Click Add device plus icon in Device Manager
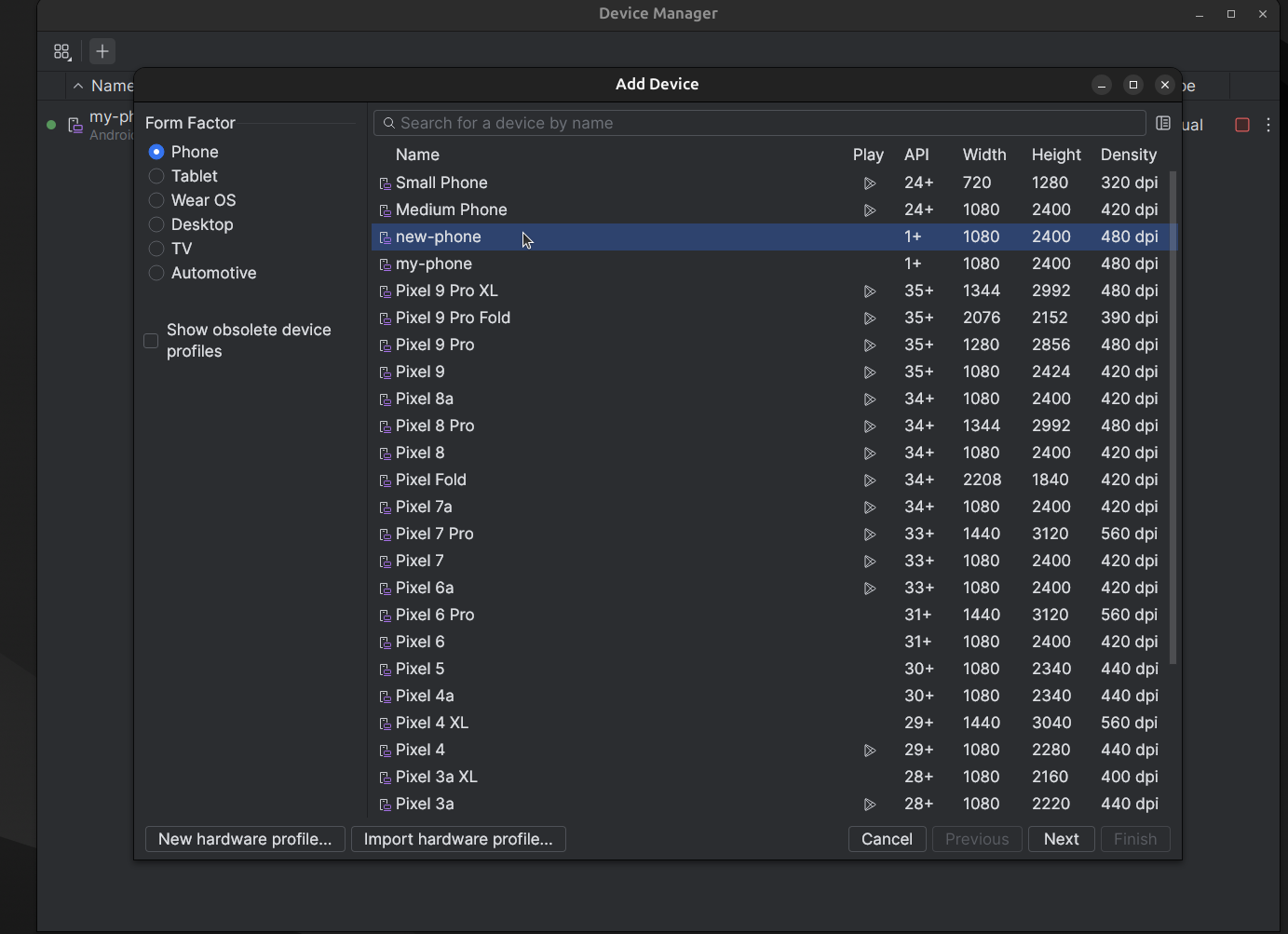1288x934 pixels. [x=102, y=51]
